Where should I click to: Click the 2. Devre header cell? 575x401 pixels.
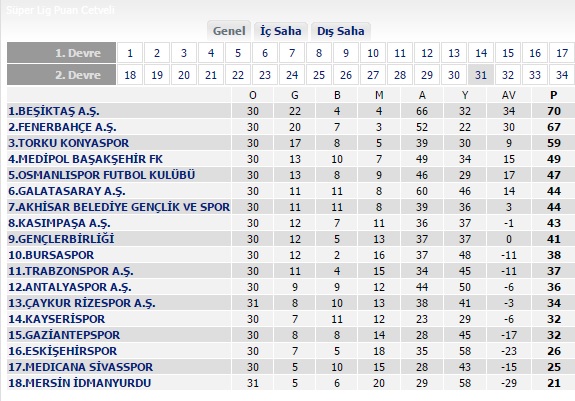click(x=61, y=75)
